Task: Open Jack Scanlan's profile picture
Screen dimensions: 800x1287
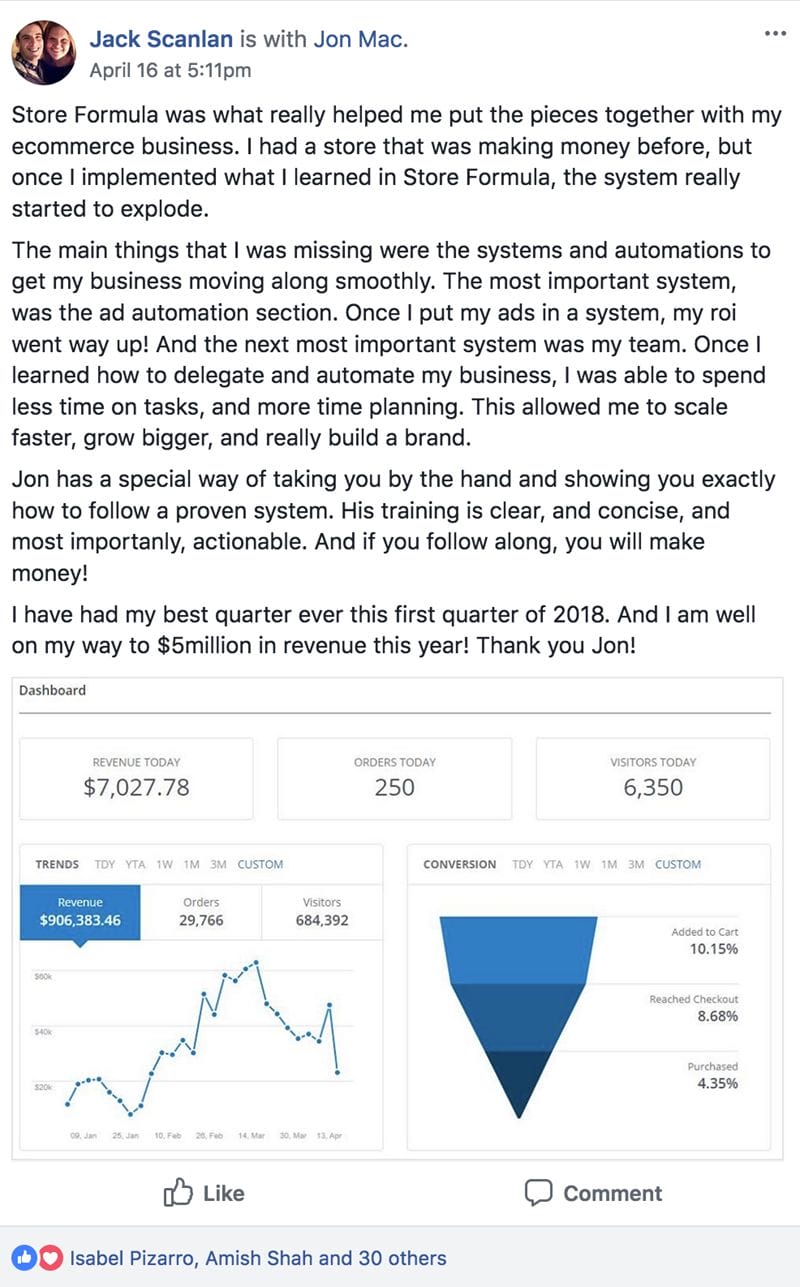Action: (x=43, y=45)
